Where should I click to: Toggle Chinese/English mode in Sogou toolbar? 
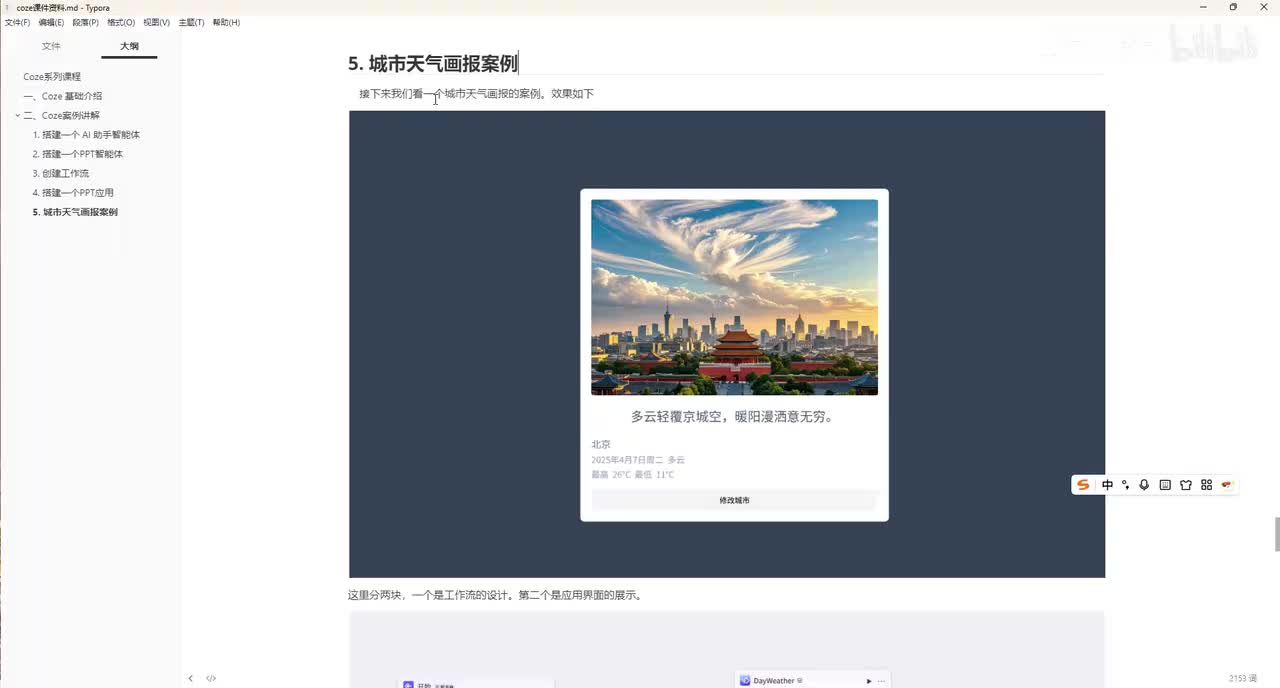pos(1107,485)
